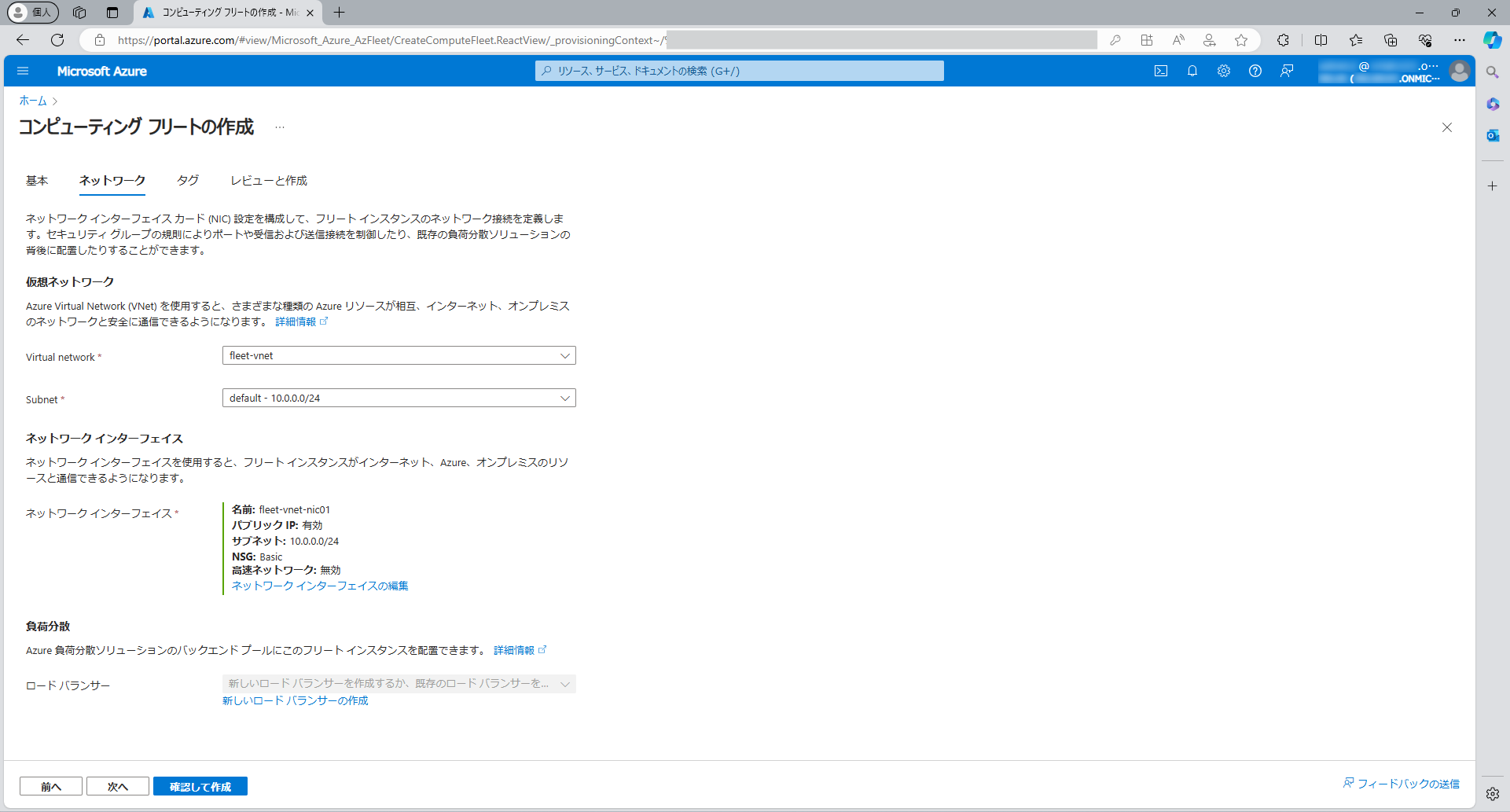Add a sidebar app with the plus icon
Viewport: 1510px width, 812px height.
pyautogui.click(x=1493, y=186)
